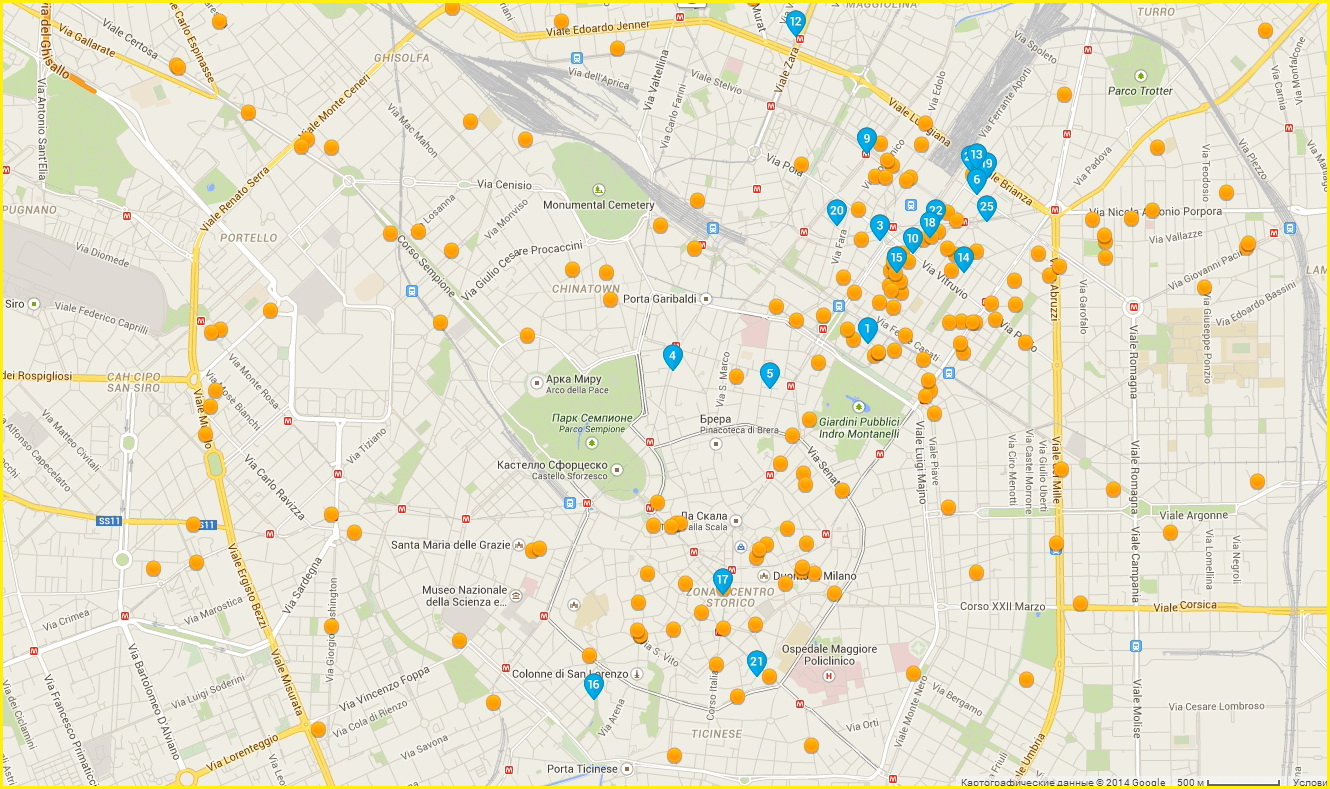Click blue pin number 1
This screenshot has height=789, width=1330.
coord(868,329)
